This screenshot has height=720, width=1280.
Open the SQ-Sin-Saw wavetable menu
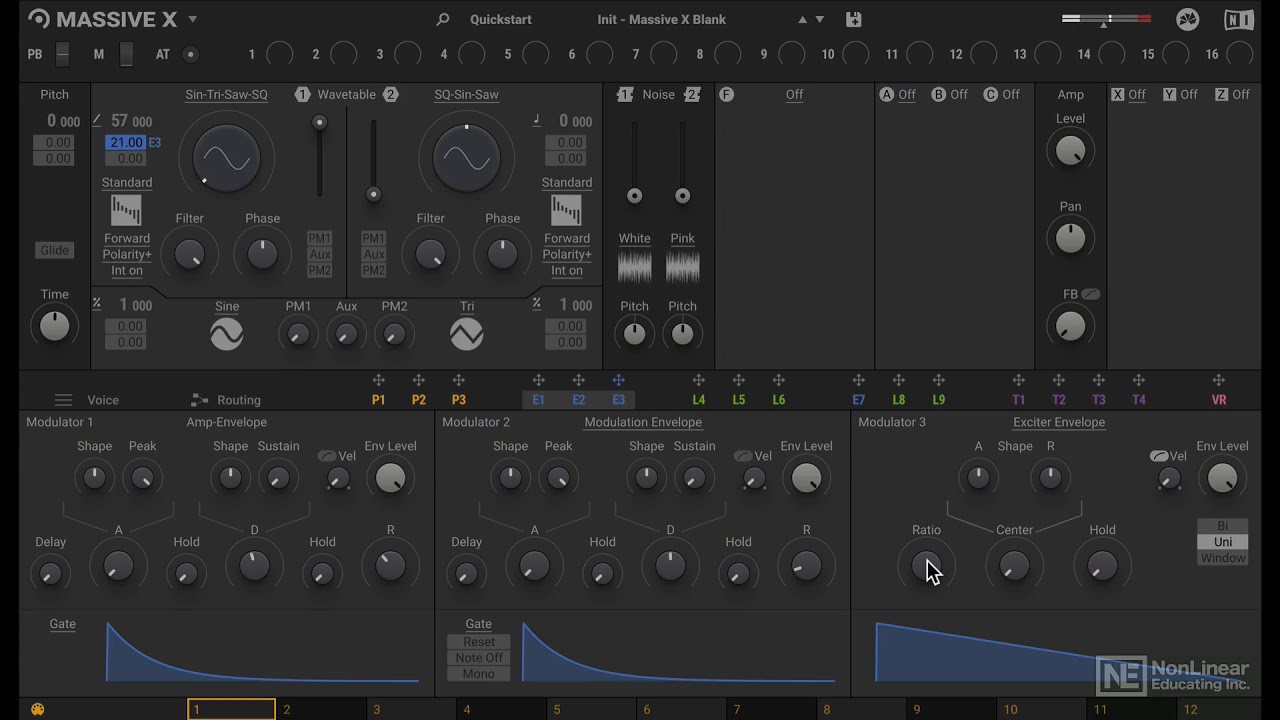[466, 95]
